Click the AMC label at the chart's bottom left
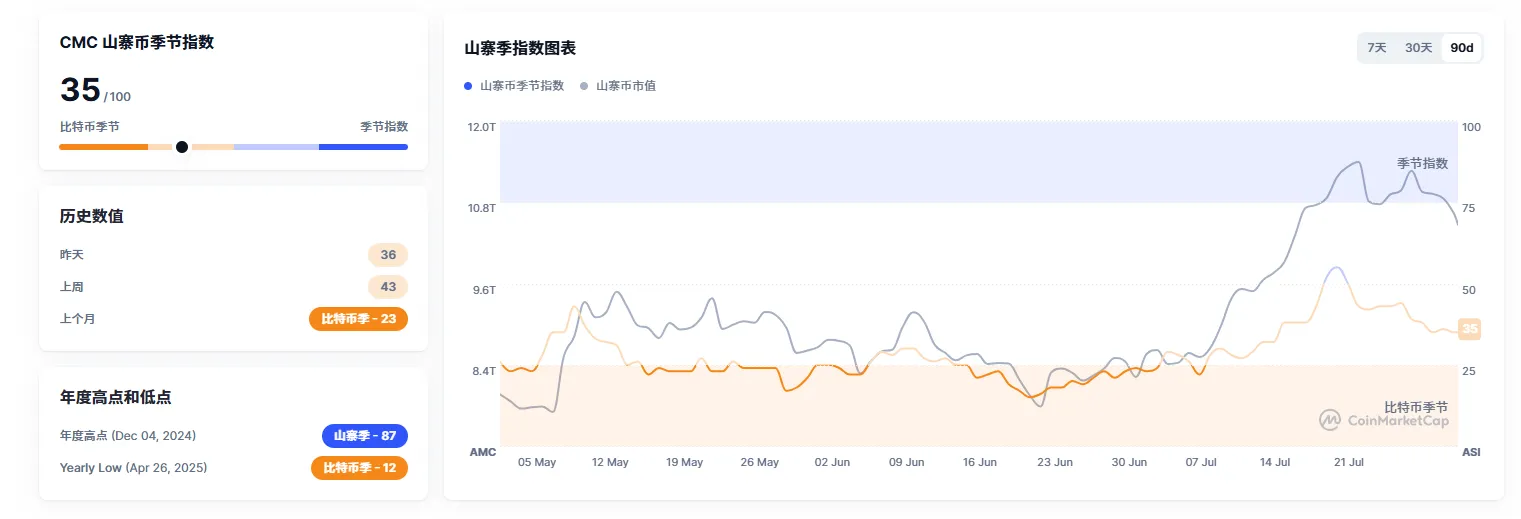 pyautogui.click(x=483, y=452)
